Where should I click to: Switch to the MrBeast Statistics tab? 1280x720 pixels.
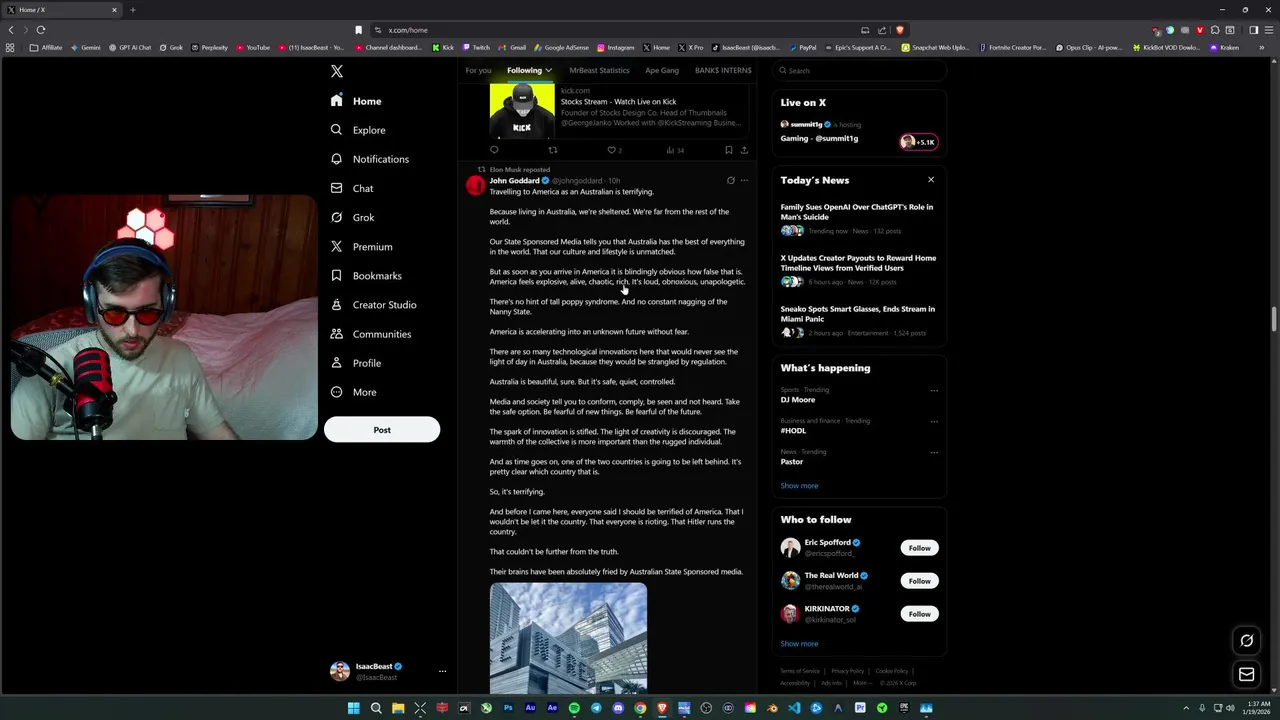(599, 71)
